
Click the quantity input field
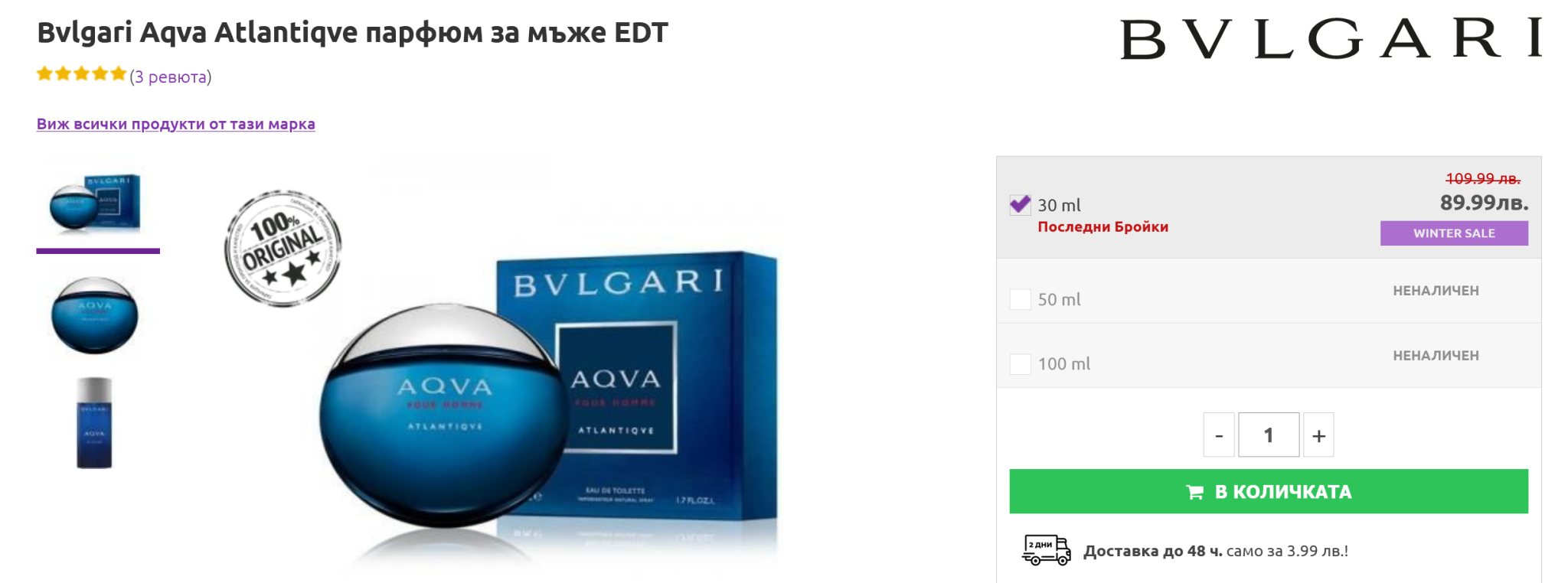click(x=1269, y=435)
